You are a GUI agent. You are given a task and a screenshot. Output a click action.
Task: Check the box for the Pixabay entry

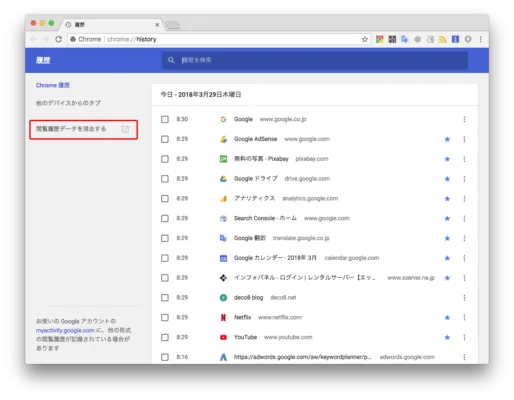165,159
